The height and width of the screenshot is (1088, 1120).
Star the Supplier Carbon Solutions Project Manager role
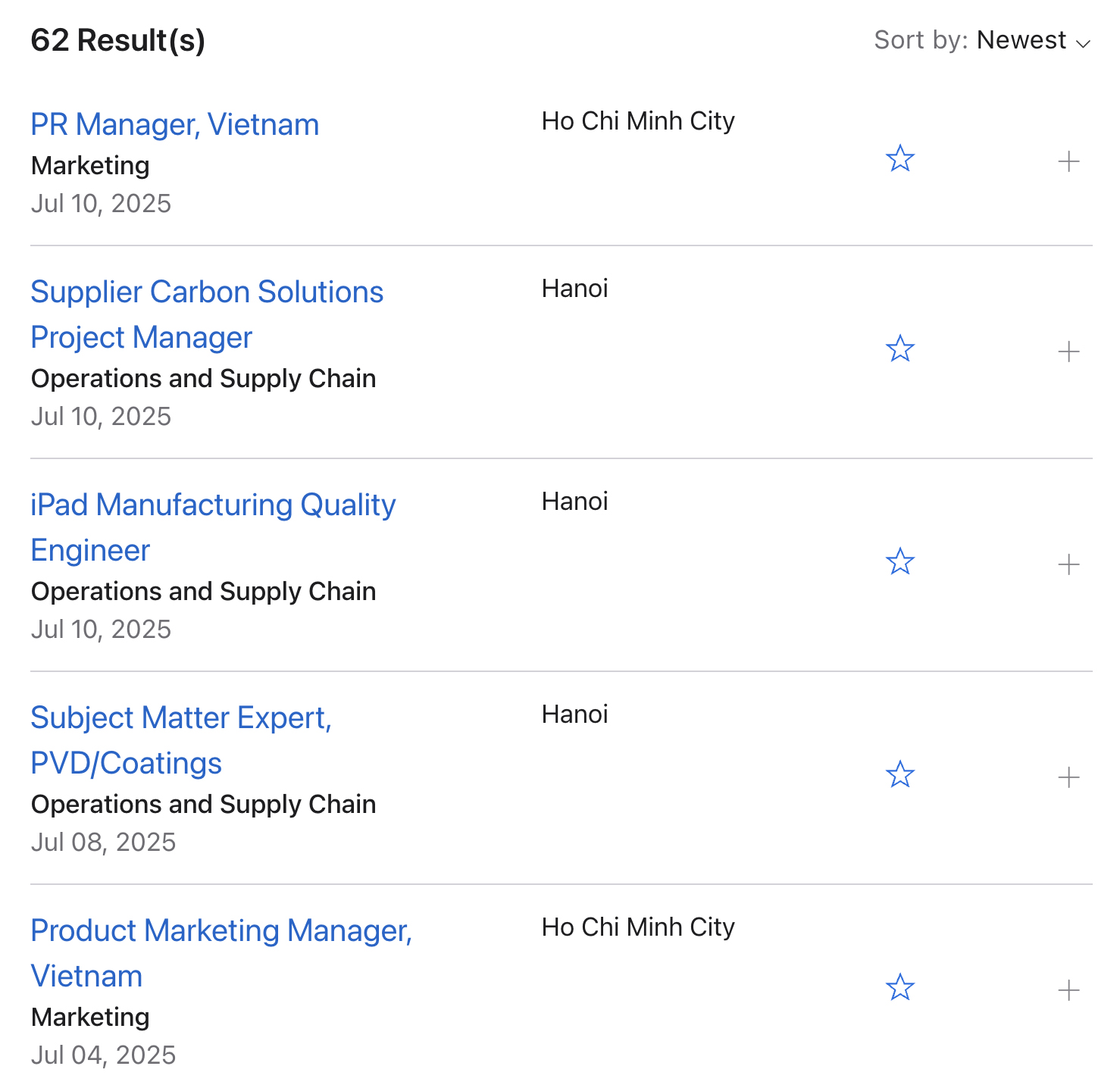pyautogui.click(x=900, y=349)
